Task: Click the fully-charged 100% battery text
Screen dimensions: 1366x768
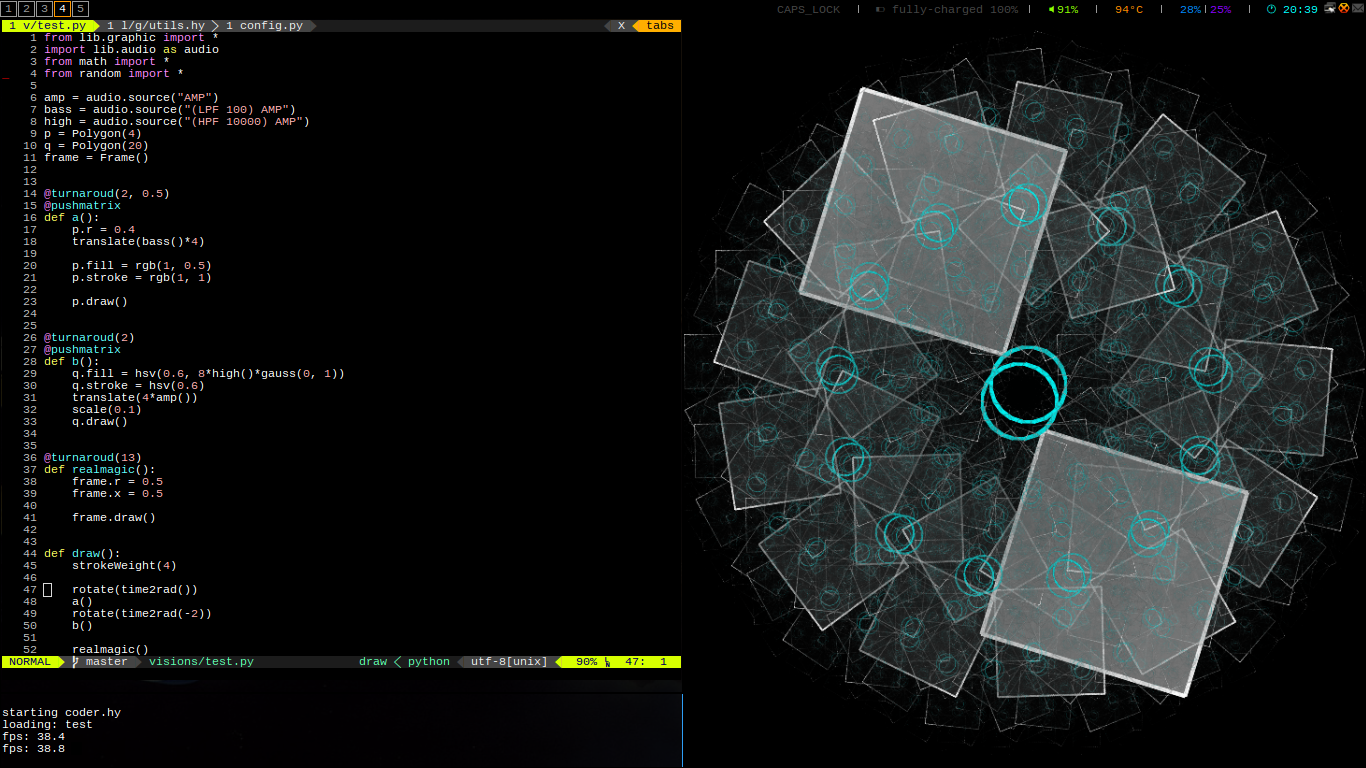Action: tap(955, 9)
